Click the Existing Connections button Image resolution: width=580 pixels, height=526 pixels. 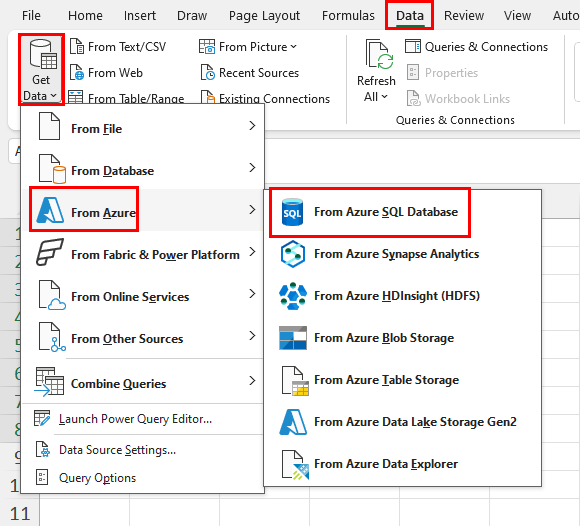(x=265, y=98)
